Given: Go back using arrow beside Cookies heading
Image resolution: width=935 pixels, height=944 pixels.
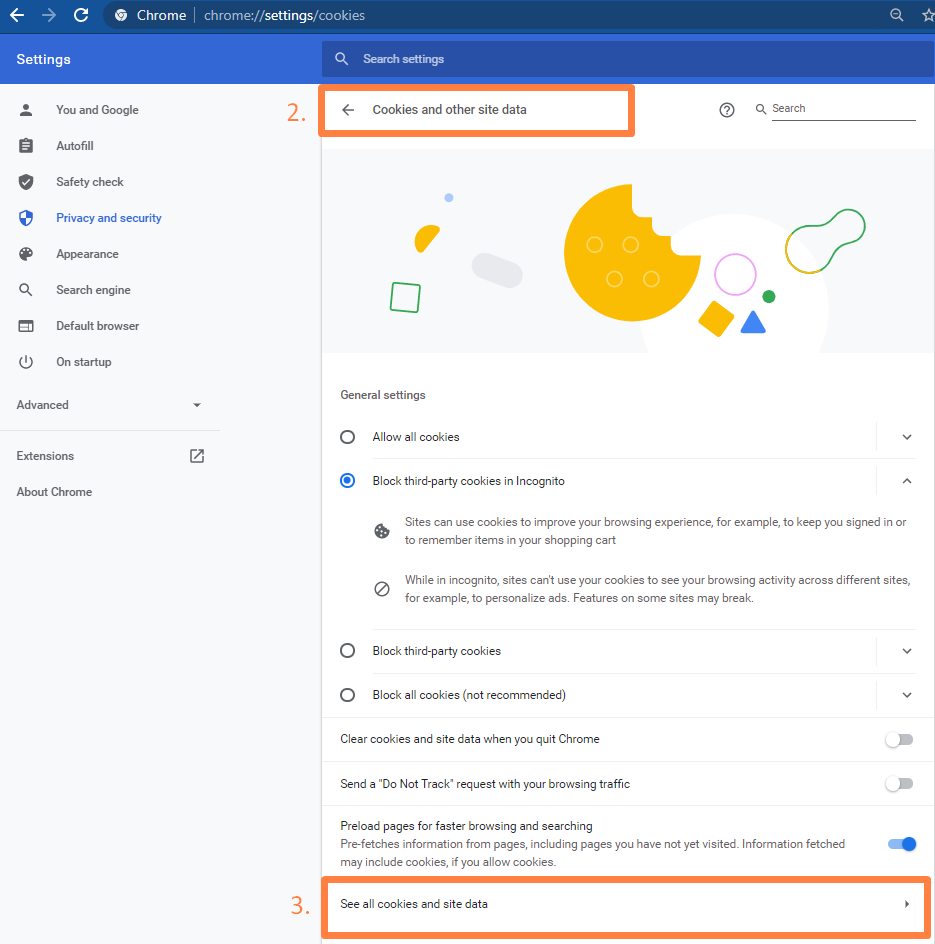Looking at the screenshot, I should (x=348, y=110).
